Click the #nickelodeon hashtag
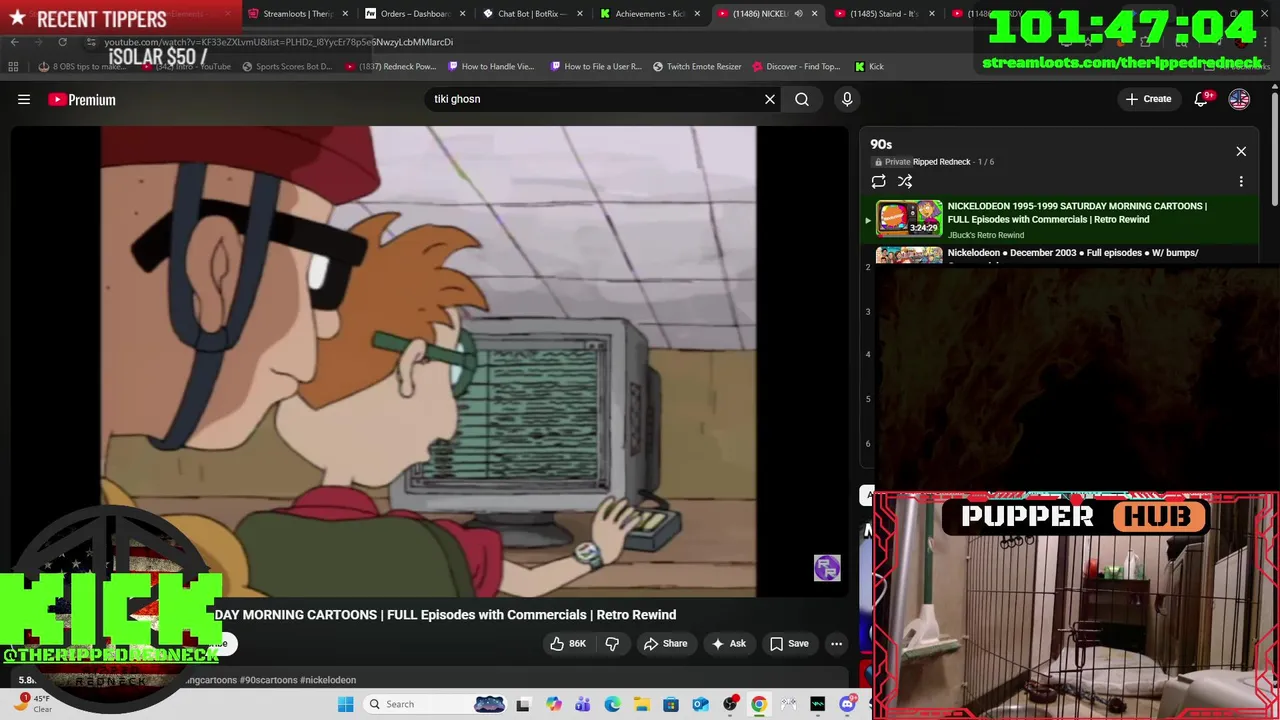 [327, 680]
